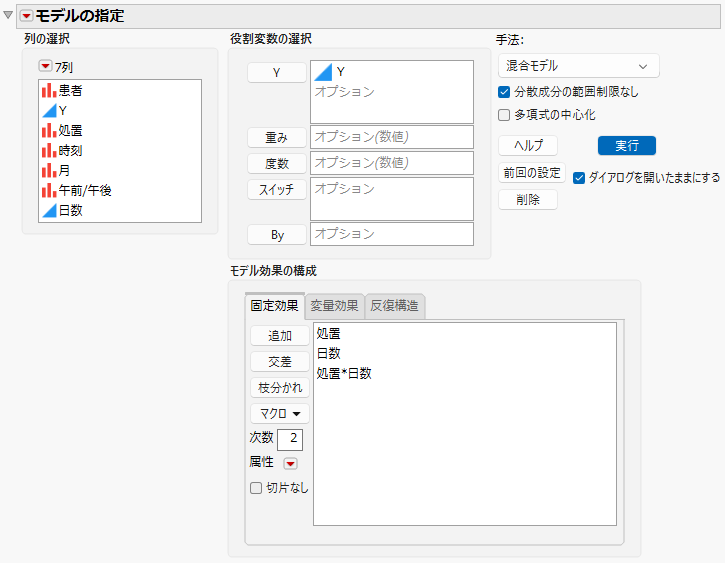
Task: Click the 追加 button
Action: coord(279,336)
